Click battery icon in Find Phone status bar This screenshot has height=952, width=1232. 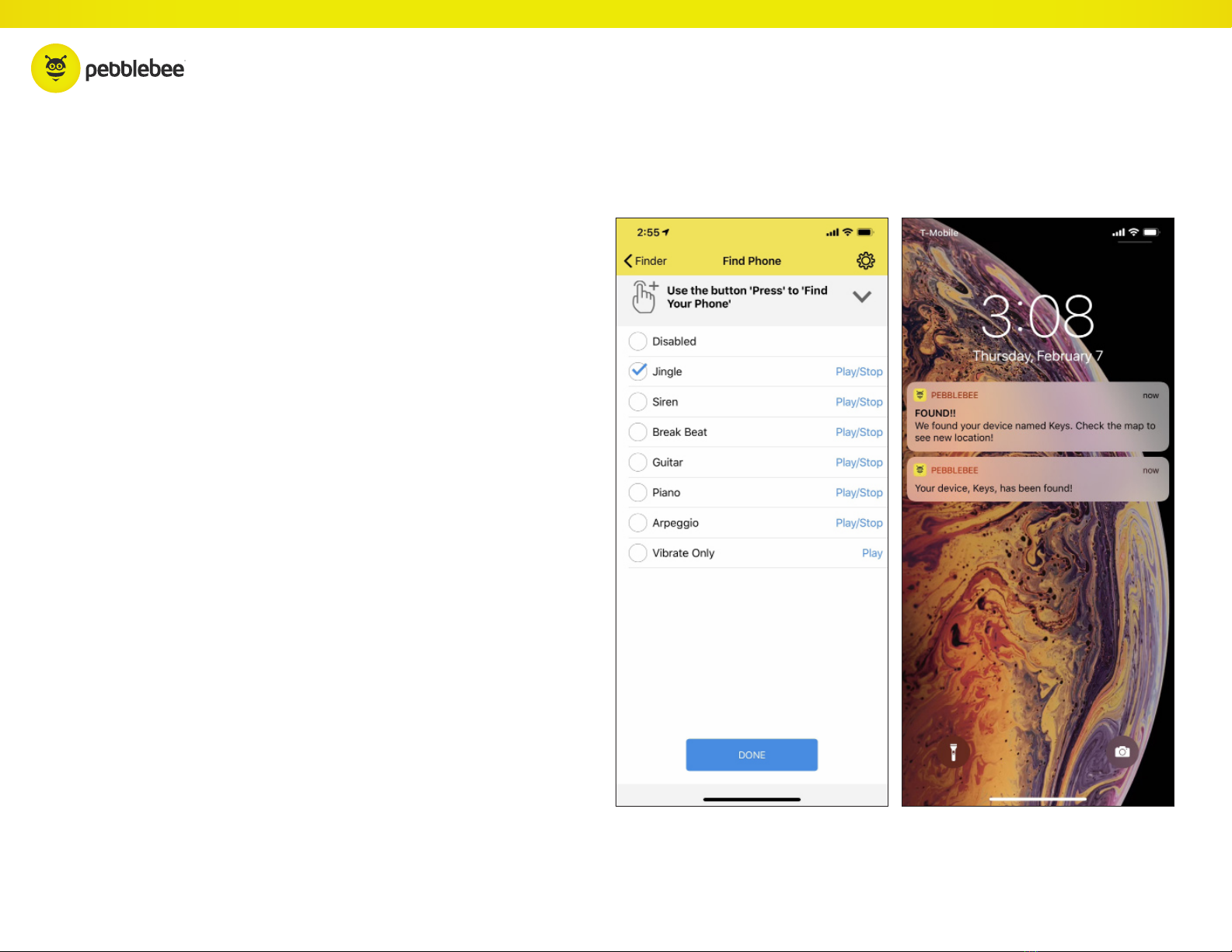coord(866,232)
